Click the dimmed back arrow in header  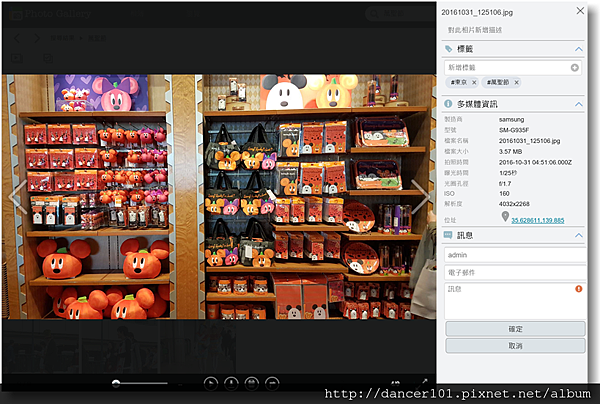(x=17, y=38)
